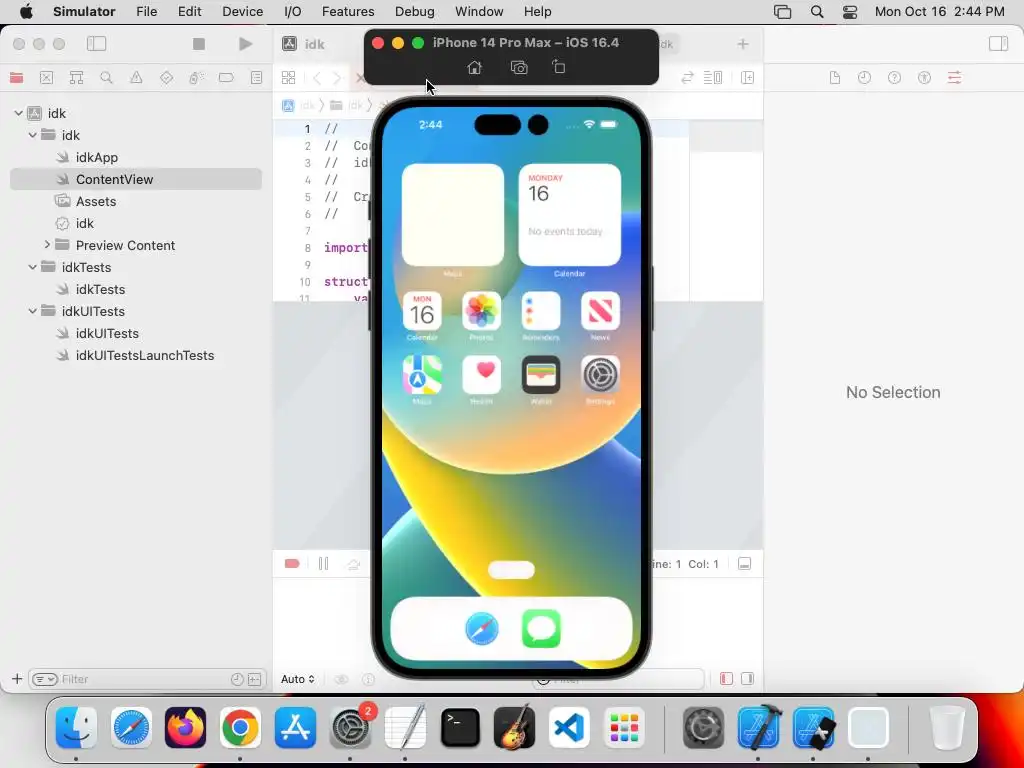Add a file with navigator plus button
1024x768 pixels.
click(17, 679)
